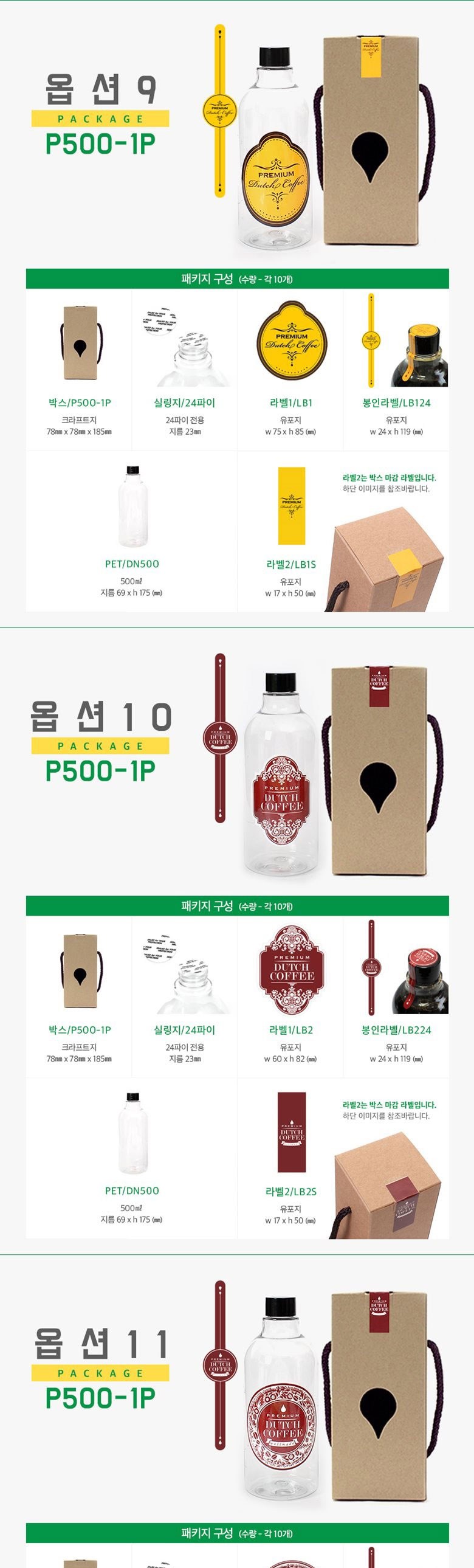Click the 옵션 9 heading text
The height and width of the screenshot is (1568, 474).
[x=100, y=89]
